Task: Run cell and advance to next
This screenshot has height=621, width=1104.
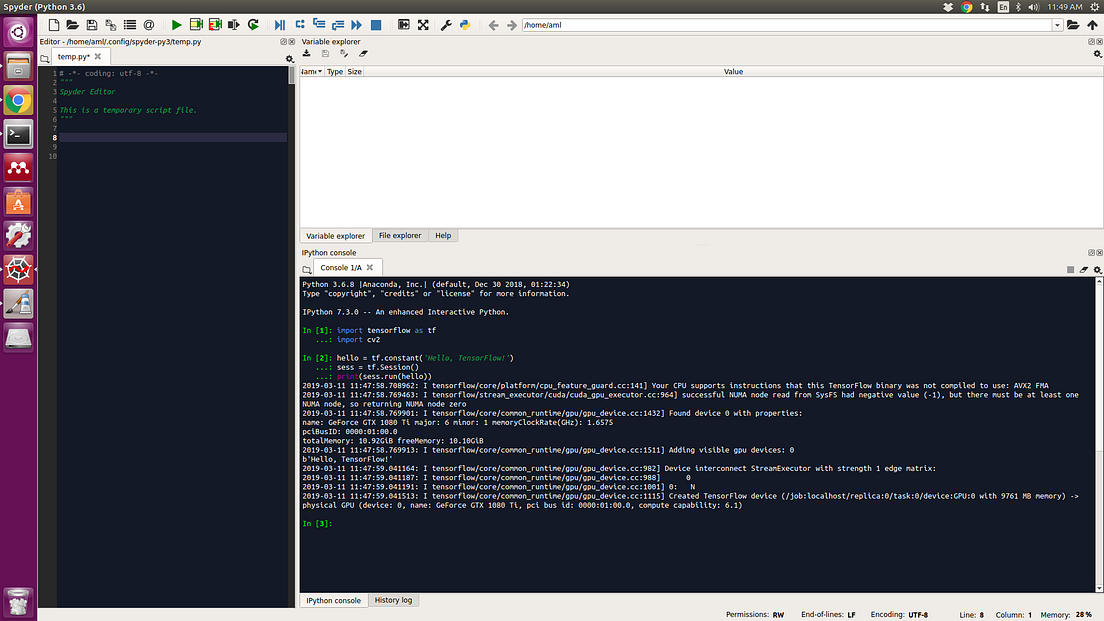Action: pyautogui.click(x=215, y=25)
